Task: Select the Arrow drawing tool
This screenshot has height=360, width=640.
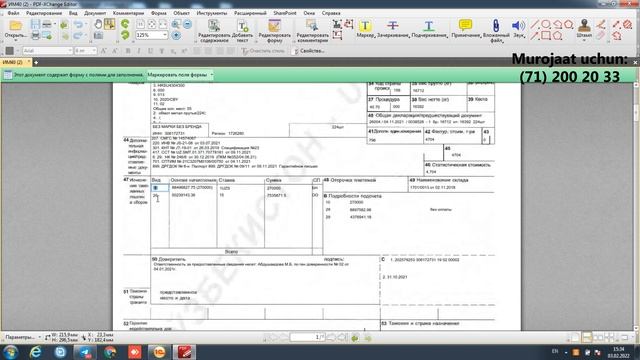Action: coord(534,36)
